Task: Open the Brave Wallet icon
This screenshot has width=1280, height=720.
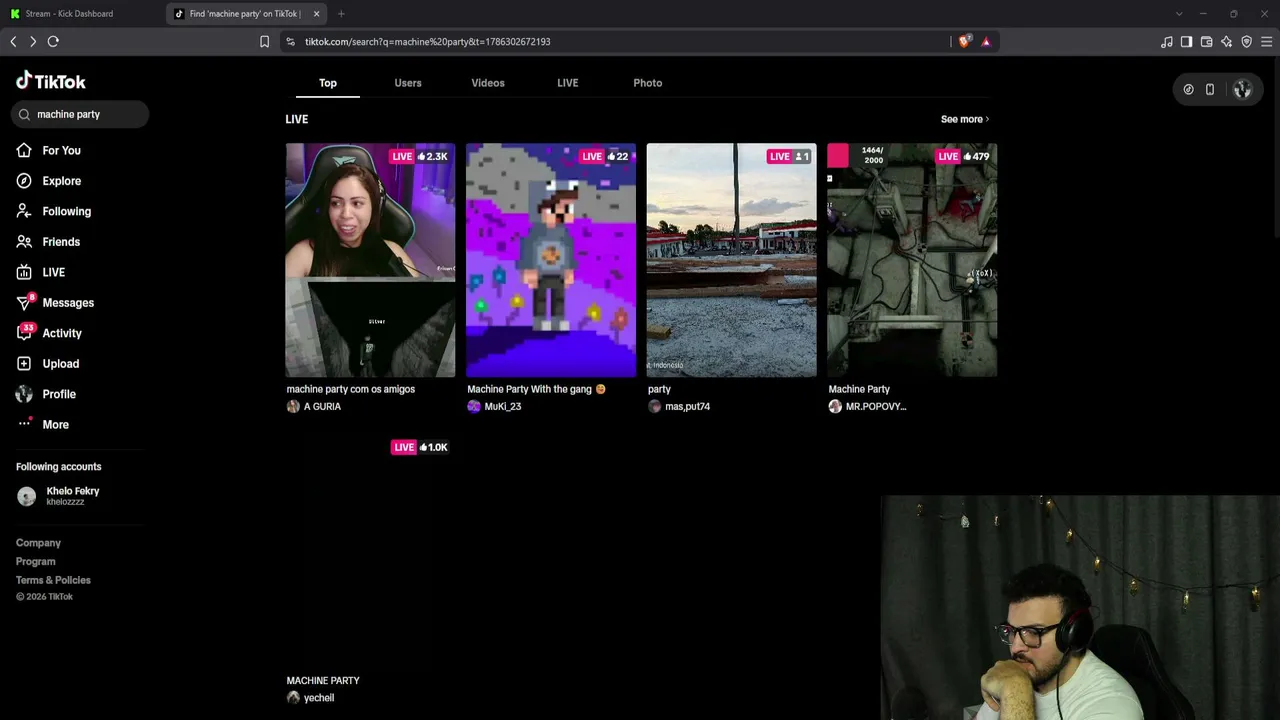Action: pyautogui.click(x=1206, y=41)
